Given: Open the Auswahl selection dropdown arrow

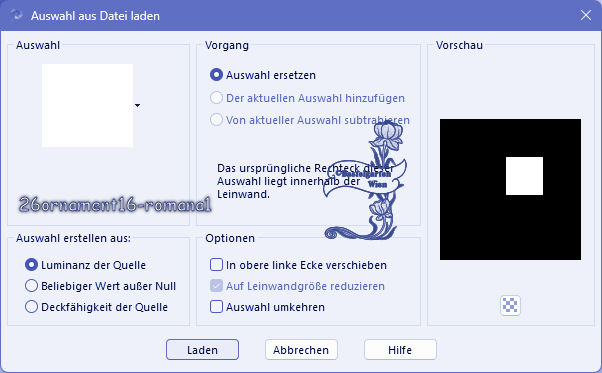Looking at the screenshot, I should click(x=137, y=105).
